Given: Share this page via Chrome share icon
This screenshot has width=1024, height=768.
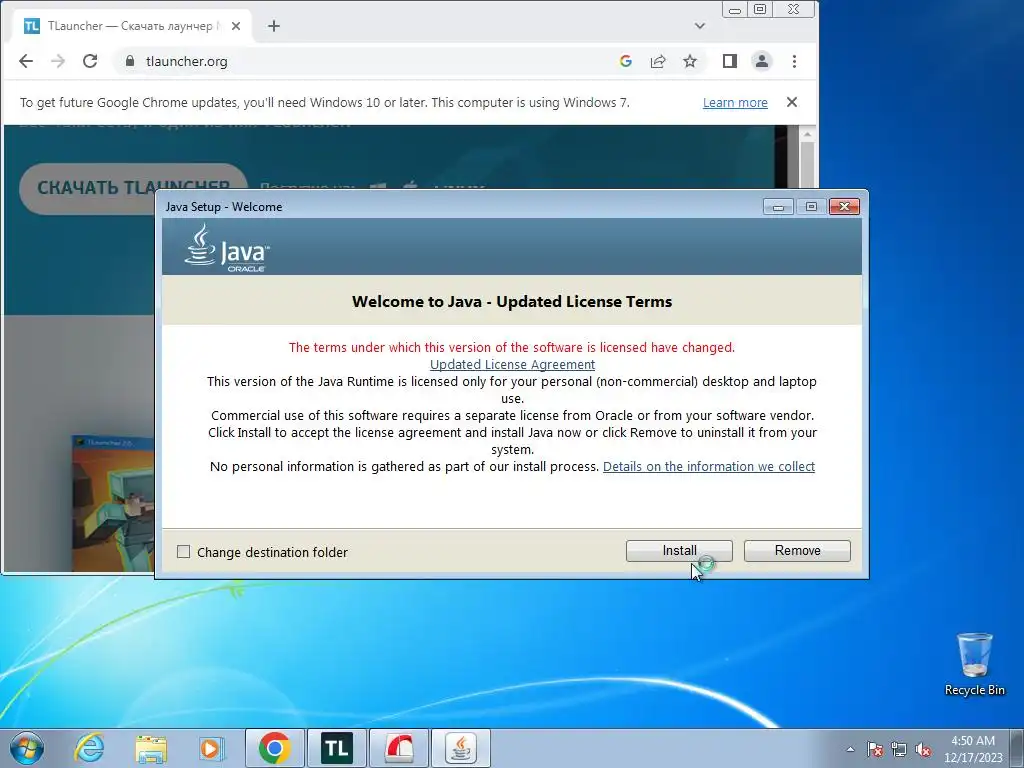Looking at the screenshot, I should pos(658,61).
